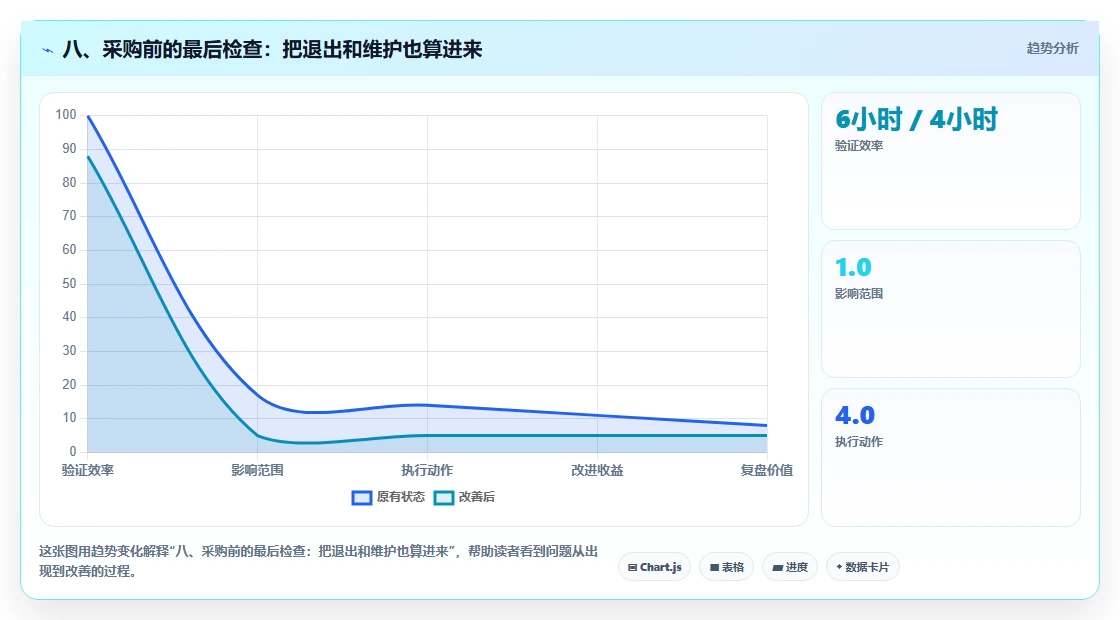Click the 改进收益 x-axis label
This screenshot has height=620, width=1120.
pyautogui.click(x=597, y=471)
